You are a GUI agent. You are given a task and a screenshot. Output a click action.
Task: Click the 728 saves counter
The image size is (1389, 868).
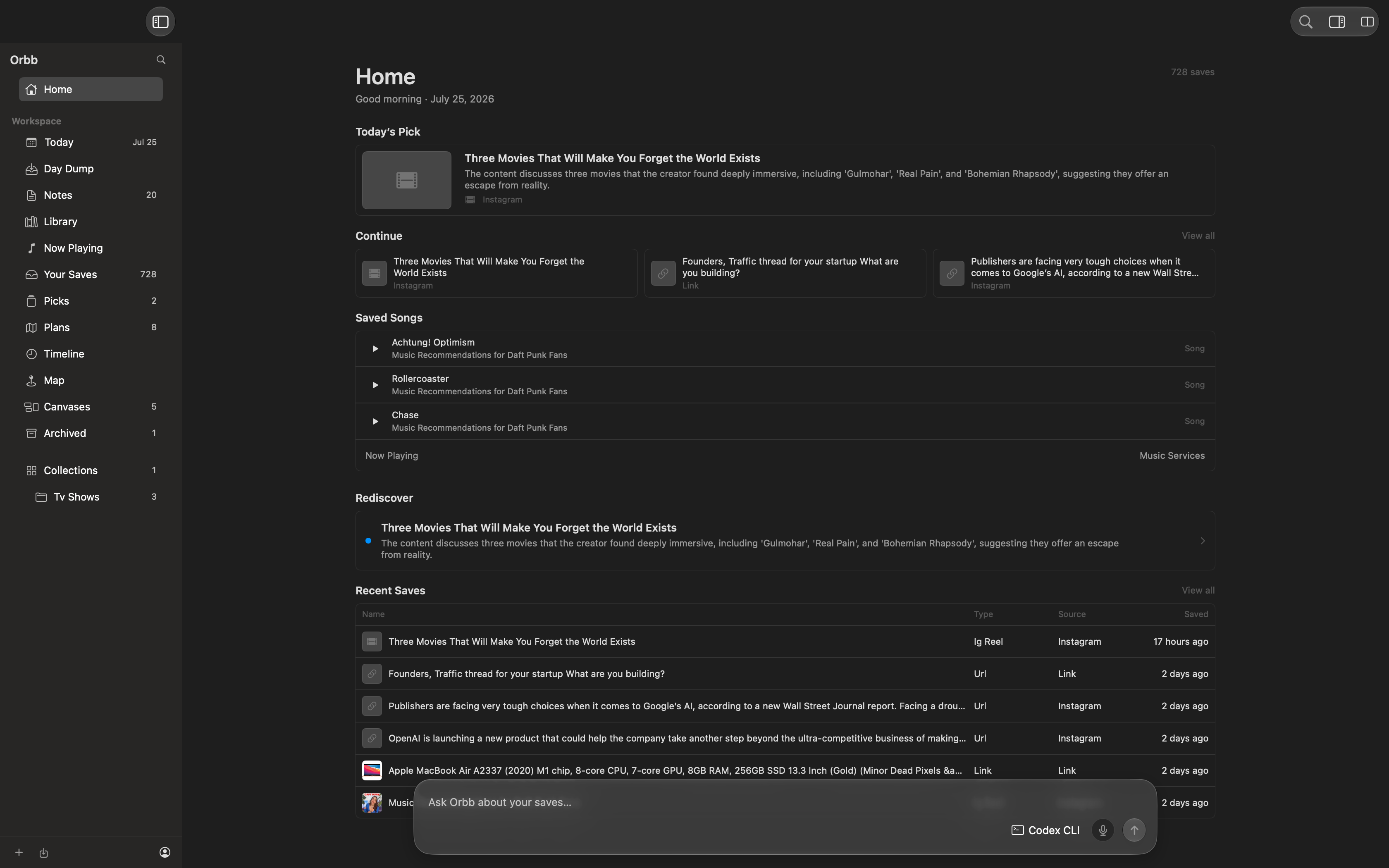point(1192,72)
